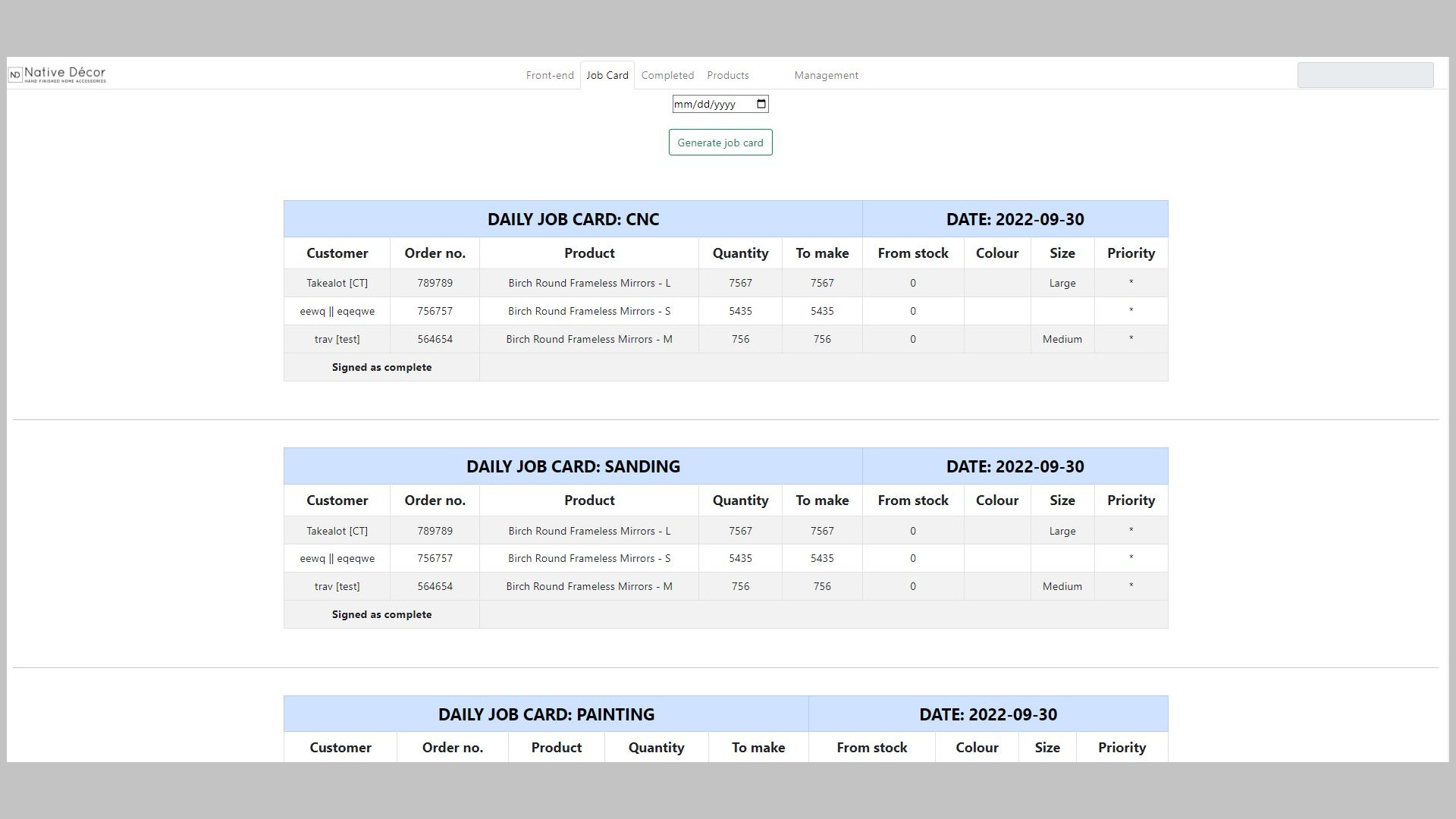Open the Products tab

point(727,75)
